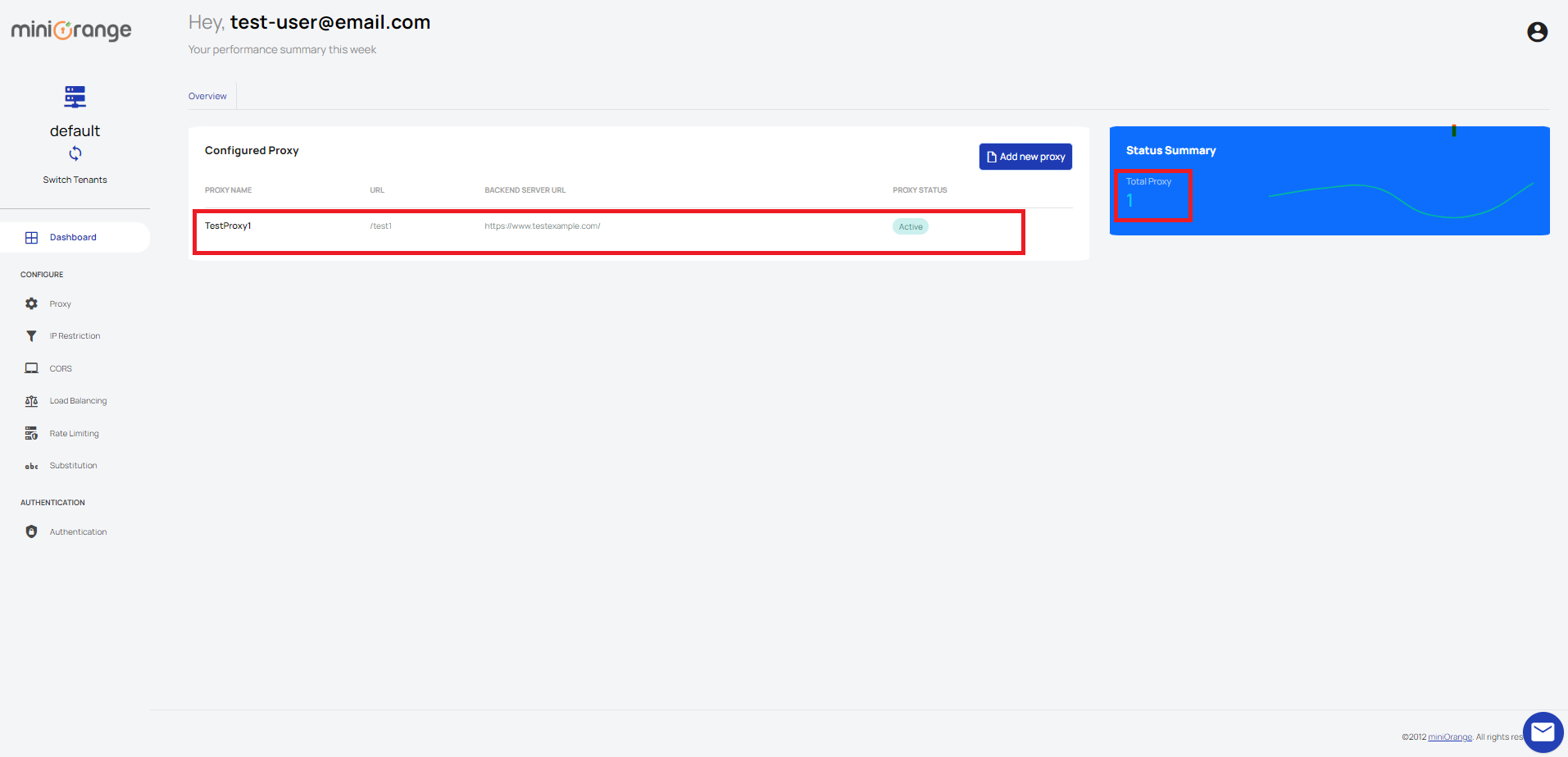Click backend URL https://www.testexample.com/
Viewport: 1568px width, 757px height.
tap(542, 226)
